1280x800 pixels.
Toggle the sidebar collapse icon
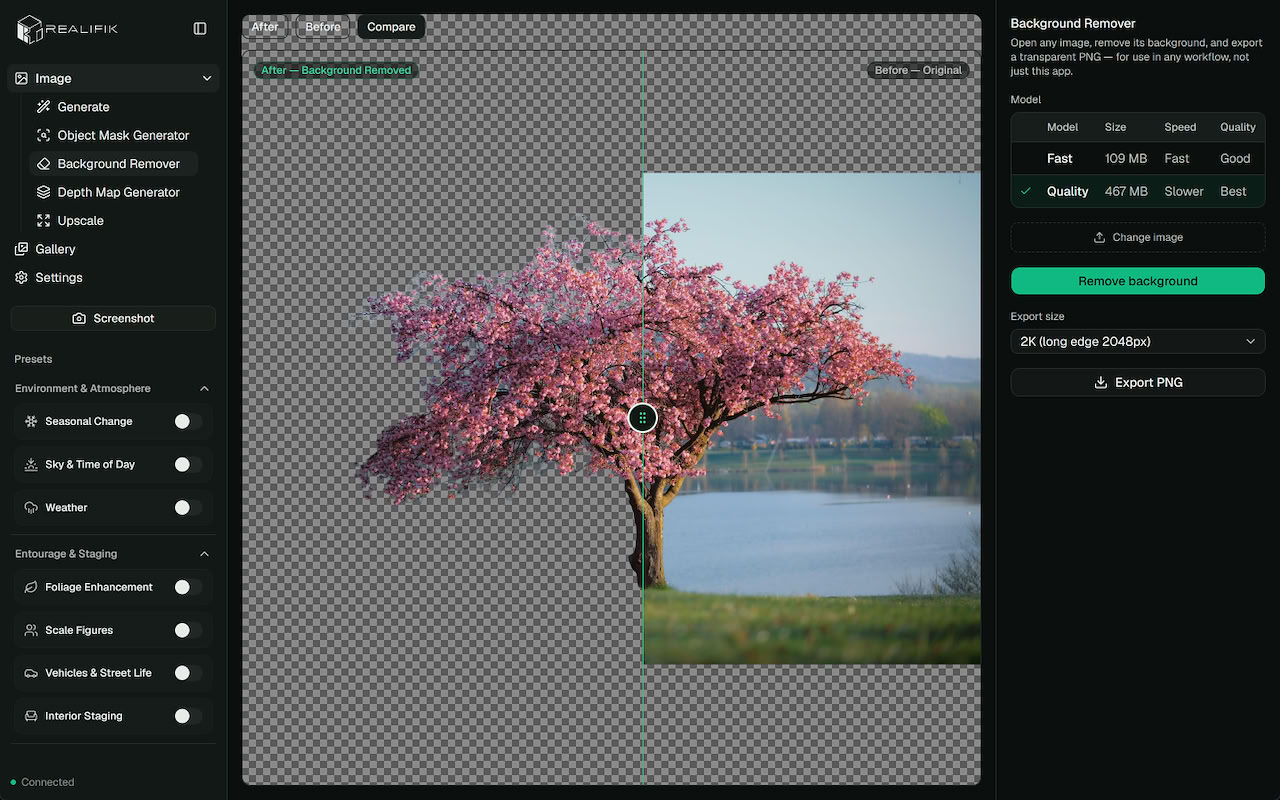pyautogui.click(x=200, y=29)
